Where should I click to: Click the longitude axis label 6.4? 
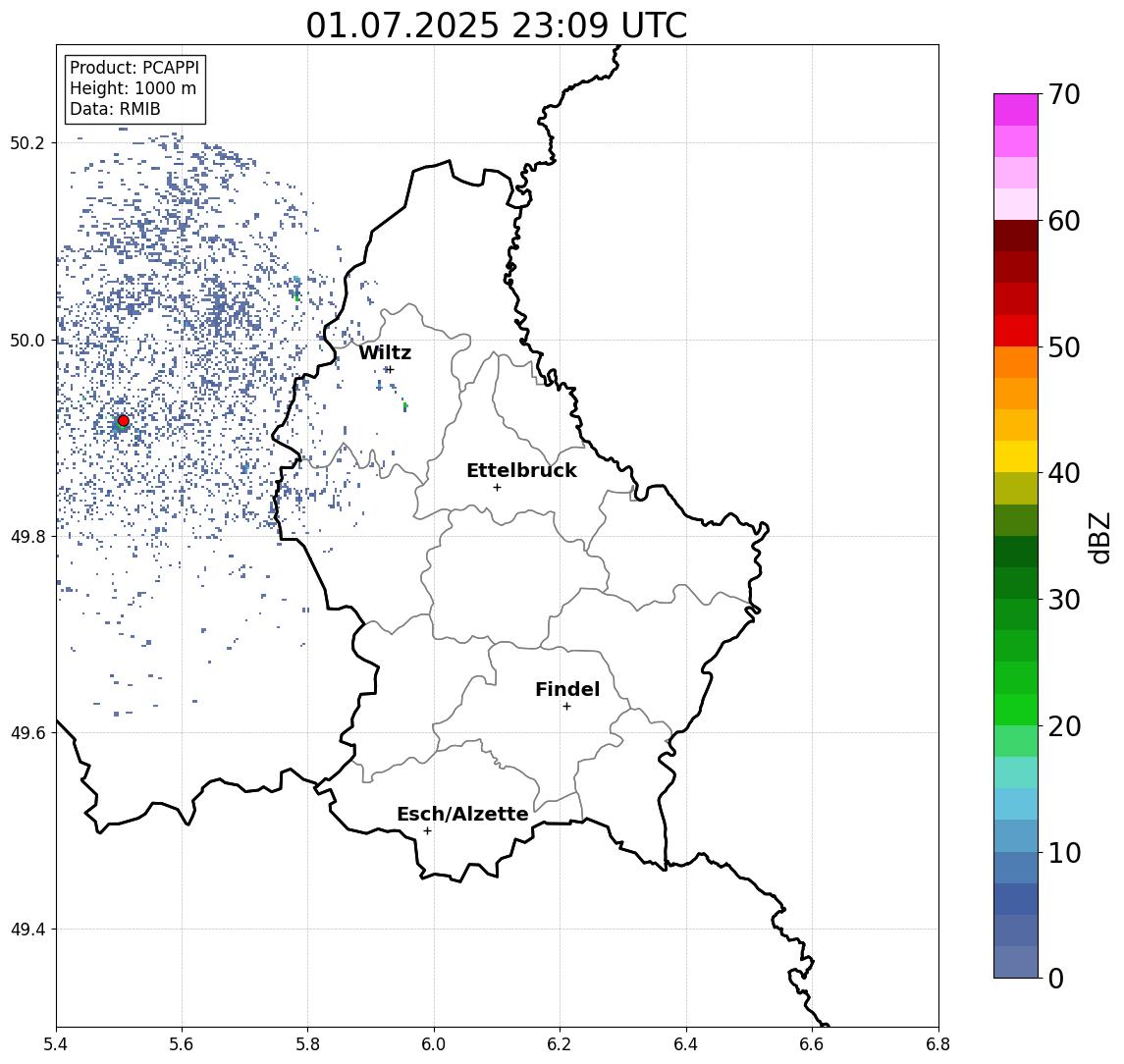pos(686,1044)
